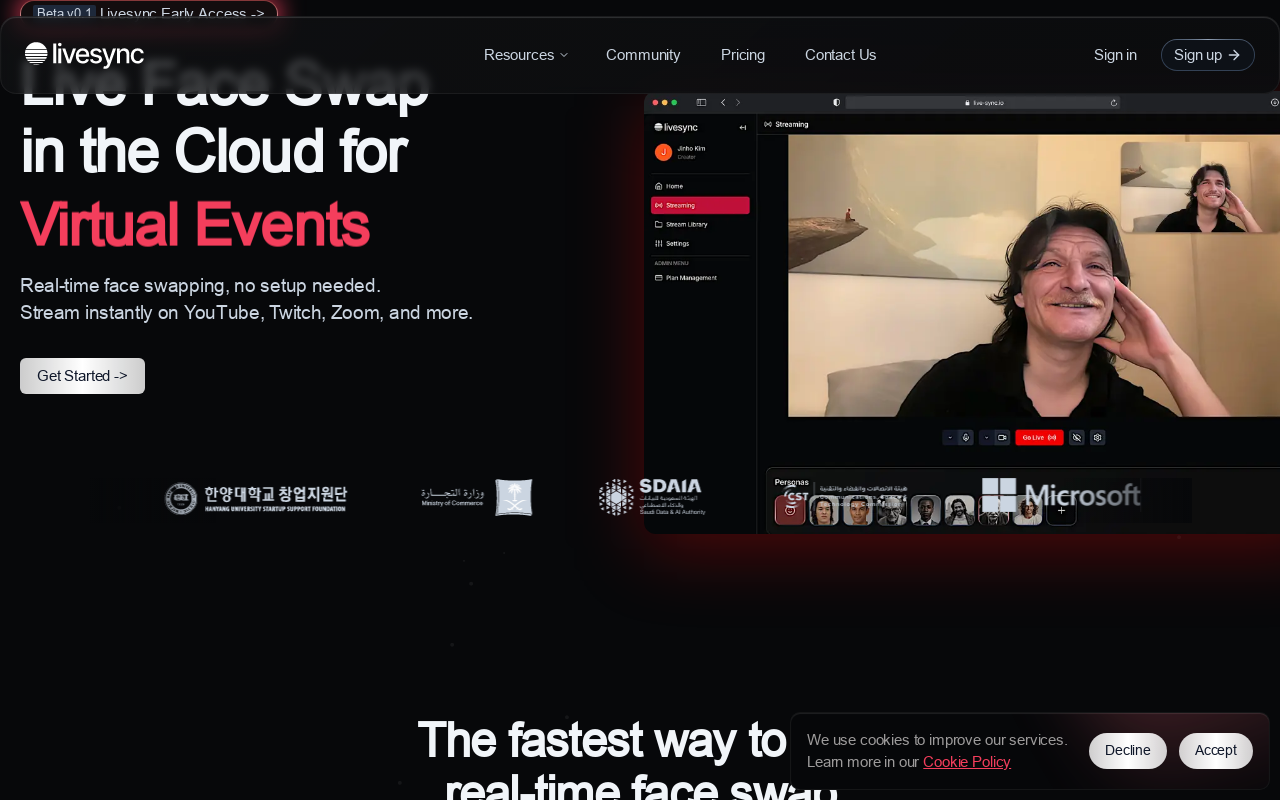Toggle the browser sidebar icon in the demo window
This screenshot has width=1280, height=800.
(701, 102)
